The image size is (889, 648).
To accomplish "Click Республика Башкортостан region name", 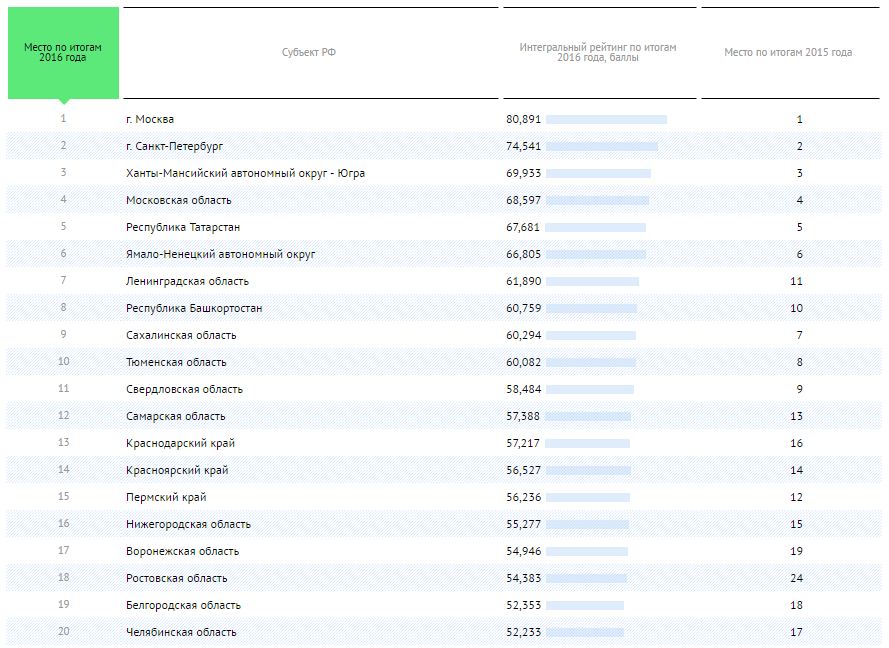I will (x=194, y=309).
